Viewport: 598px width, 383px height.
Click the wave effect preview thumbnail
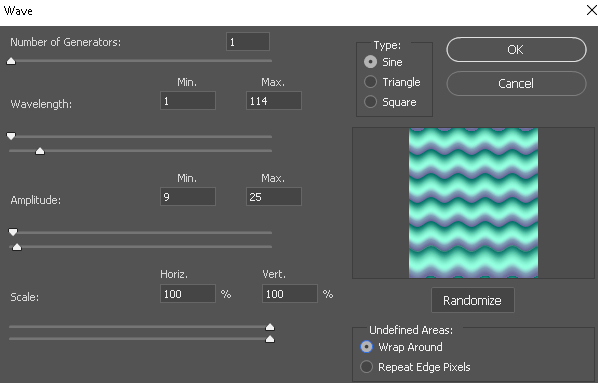(x=473, y=203)
